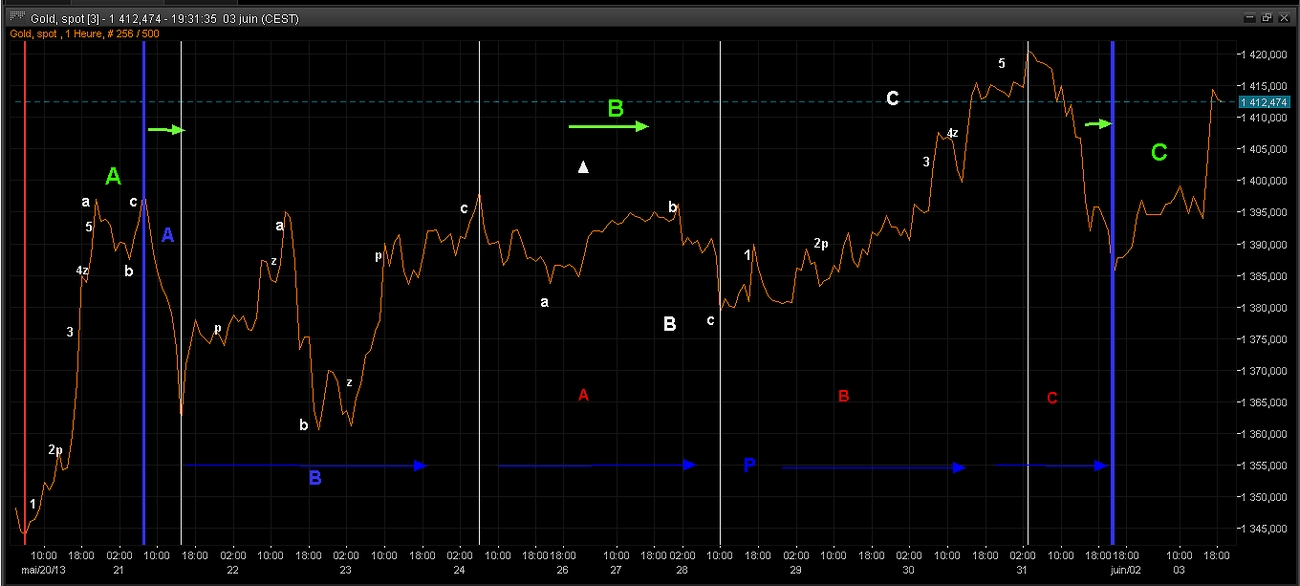The image size is (1300, 586).
Task: Select the red vertical line at chart start
Action: (25, 300)
